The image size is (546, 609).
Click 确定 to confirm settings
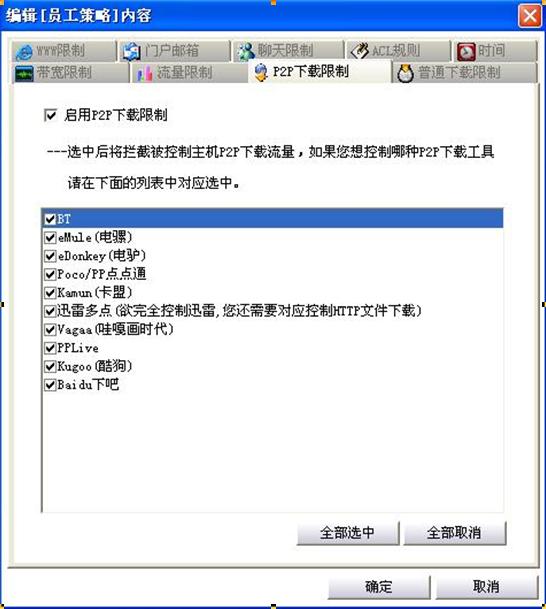coord(379,586)
